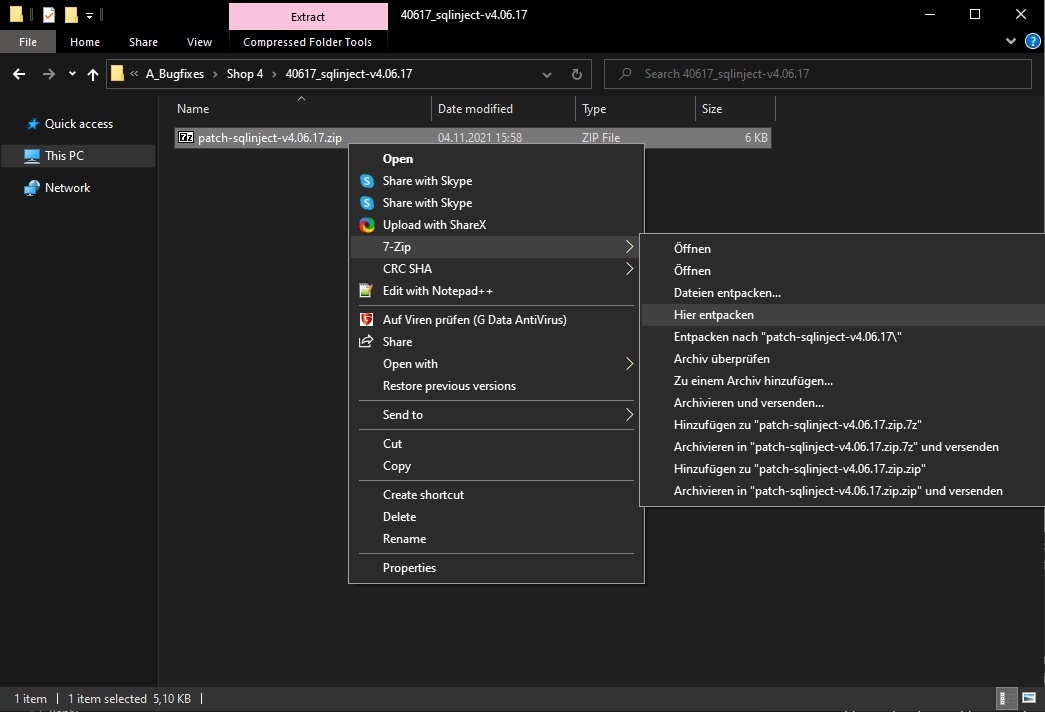Navigate up one folder level
Viewport: 1045px width, 712px height.
(x=93, y=74)
